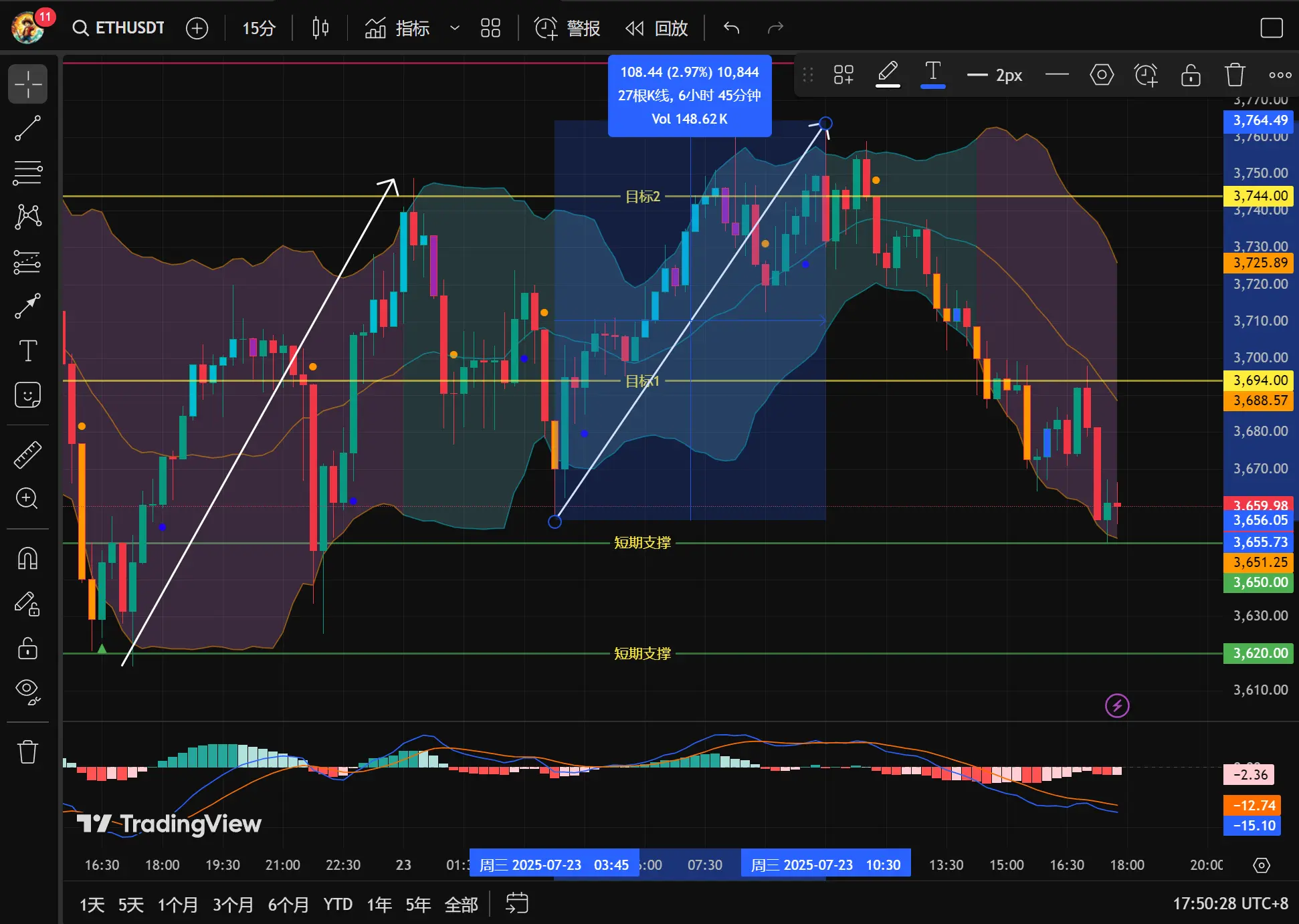1299x924 pixels.
Task: Add symbol to compare with plus icon
Action: click(x=197, y=28)
